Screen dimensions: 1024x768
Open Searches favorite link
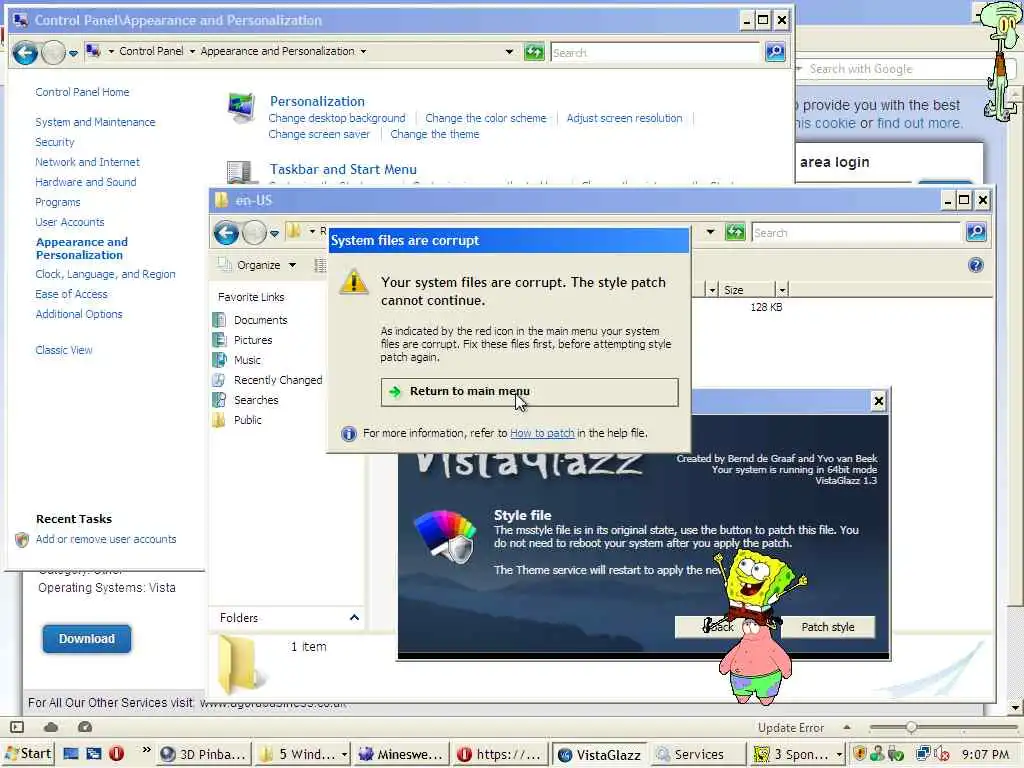pos(256,400)
